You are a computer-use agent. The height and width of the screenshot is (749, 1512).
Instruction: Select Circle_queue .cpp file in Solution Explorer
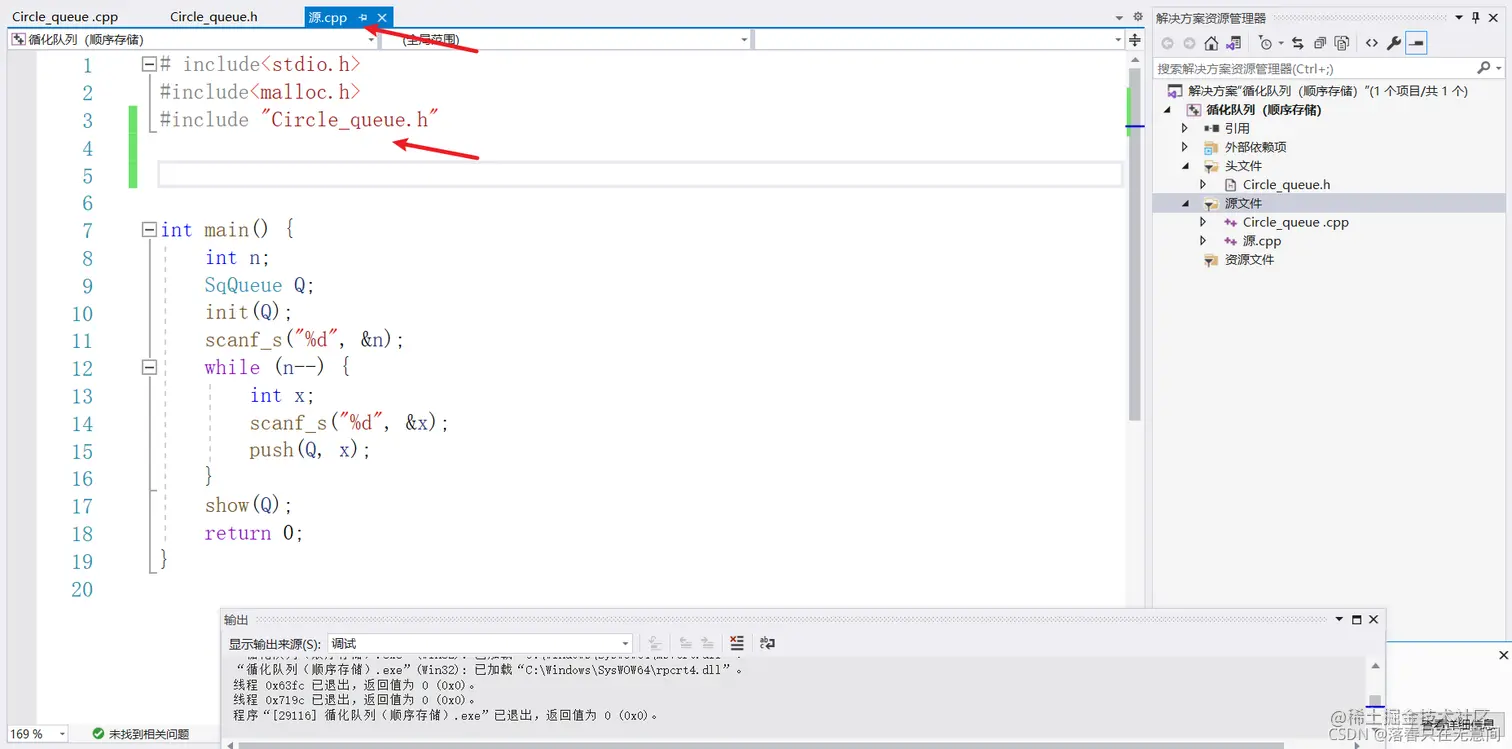pos(1295,222)
